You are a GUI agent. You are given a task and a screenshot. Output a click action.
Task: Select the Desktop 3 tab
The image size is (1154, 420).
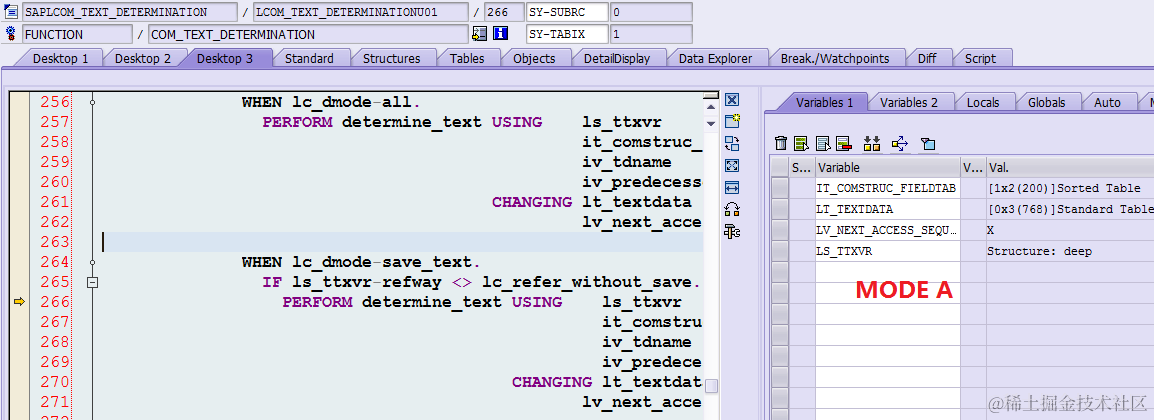[225, 58]
